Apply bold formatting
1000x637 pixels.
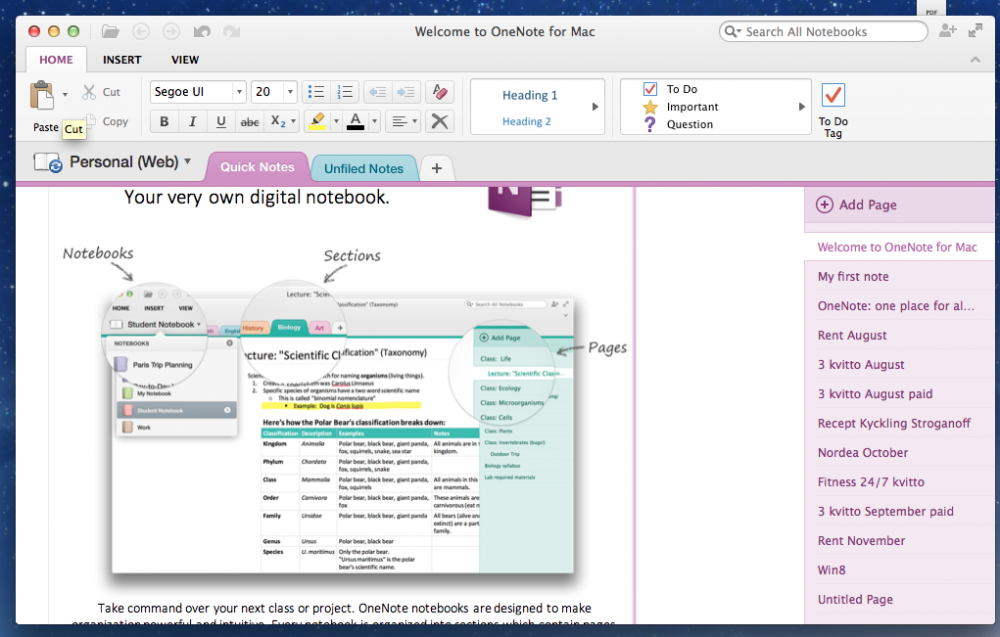[165, 121]
